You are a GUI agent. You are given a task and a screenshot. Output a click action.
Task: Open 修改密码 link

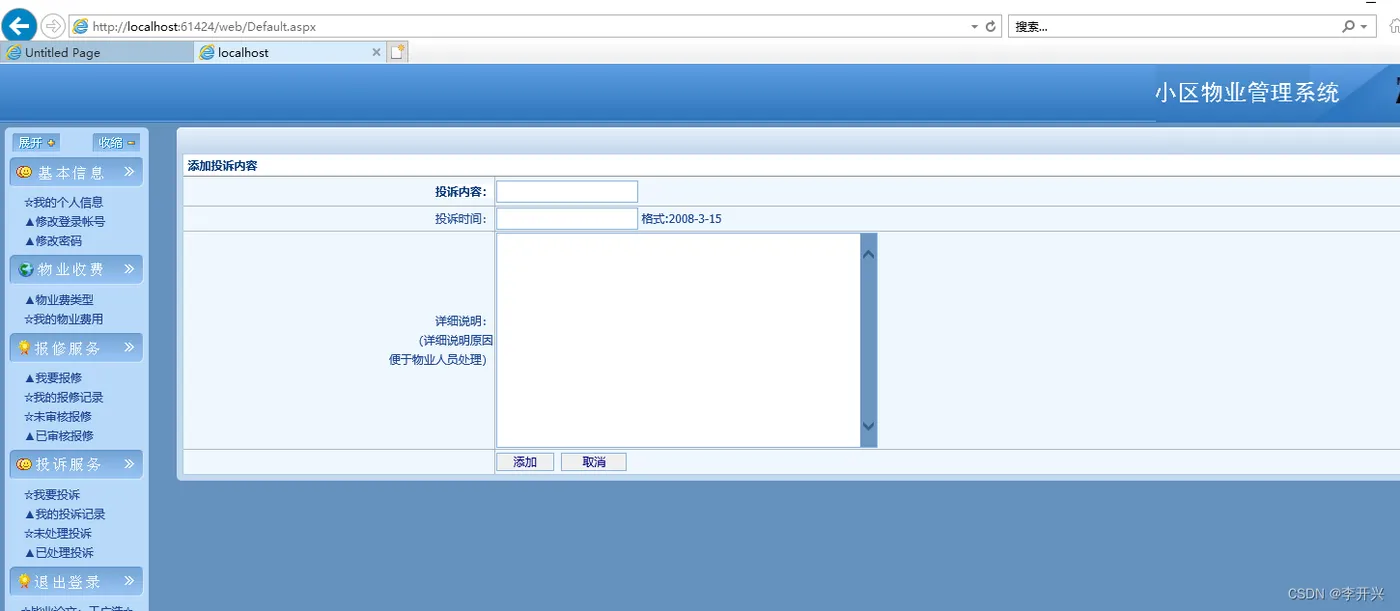(x=53, y=241)
